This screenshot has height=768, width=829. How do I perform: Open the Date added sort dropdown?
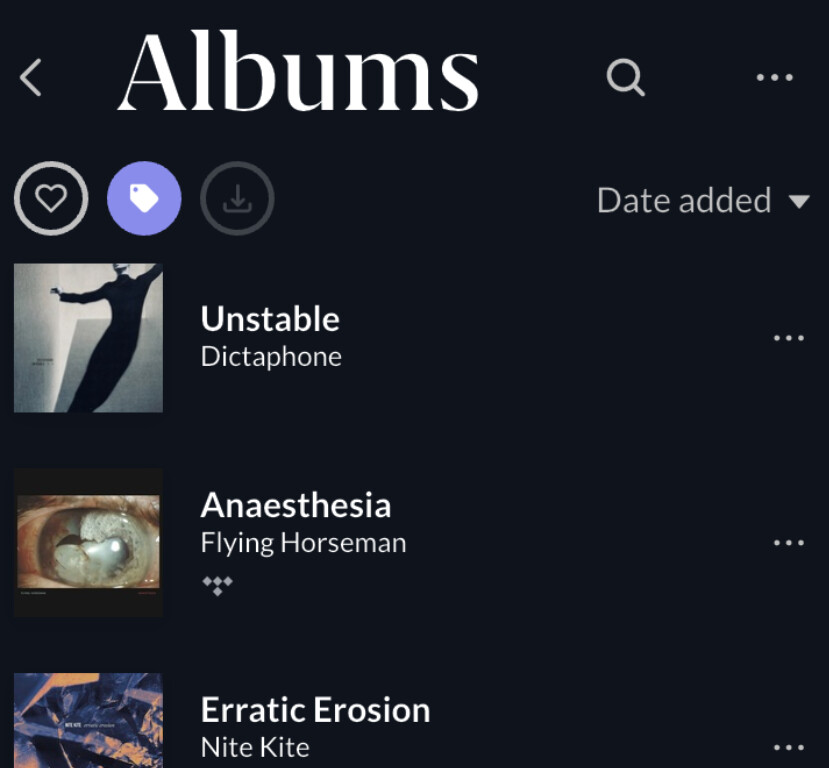coord(684,201)
